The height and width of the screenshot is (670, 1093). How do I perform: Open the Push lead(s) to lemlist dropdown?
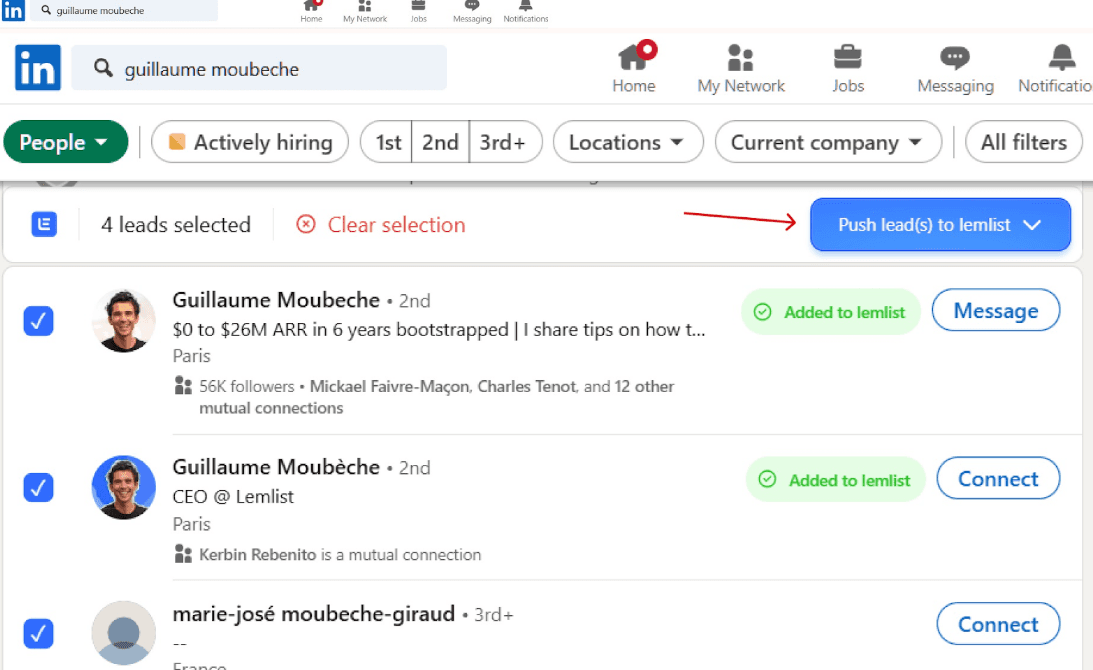pos(938,224)
